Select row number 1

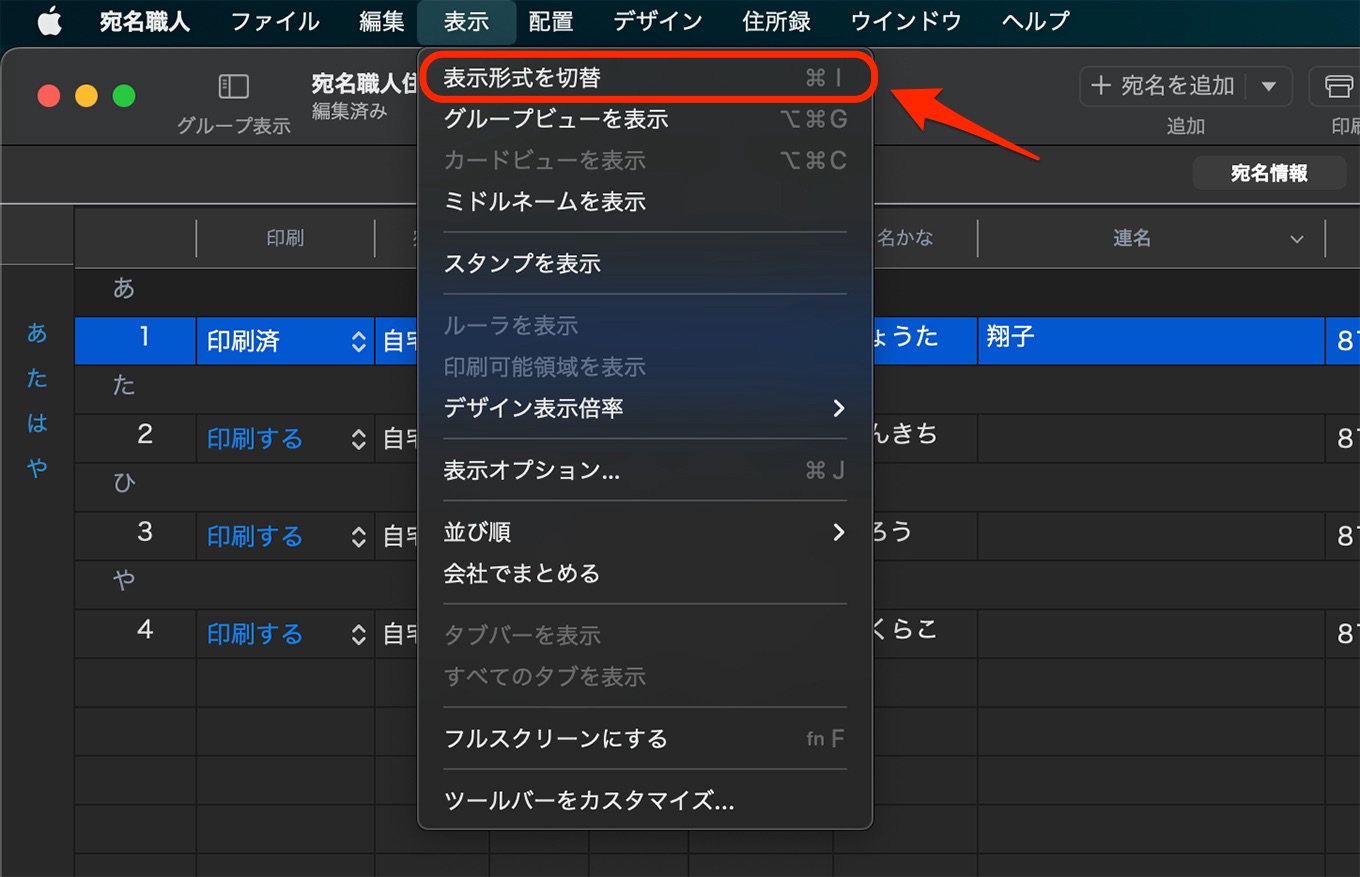pos(144,336)
